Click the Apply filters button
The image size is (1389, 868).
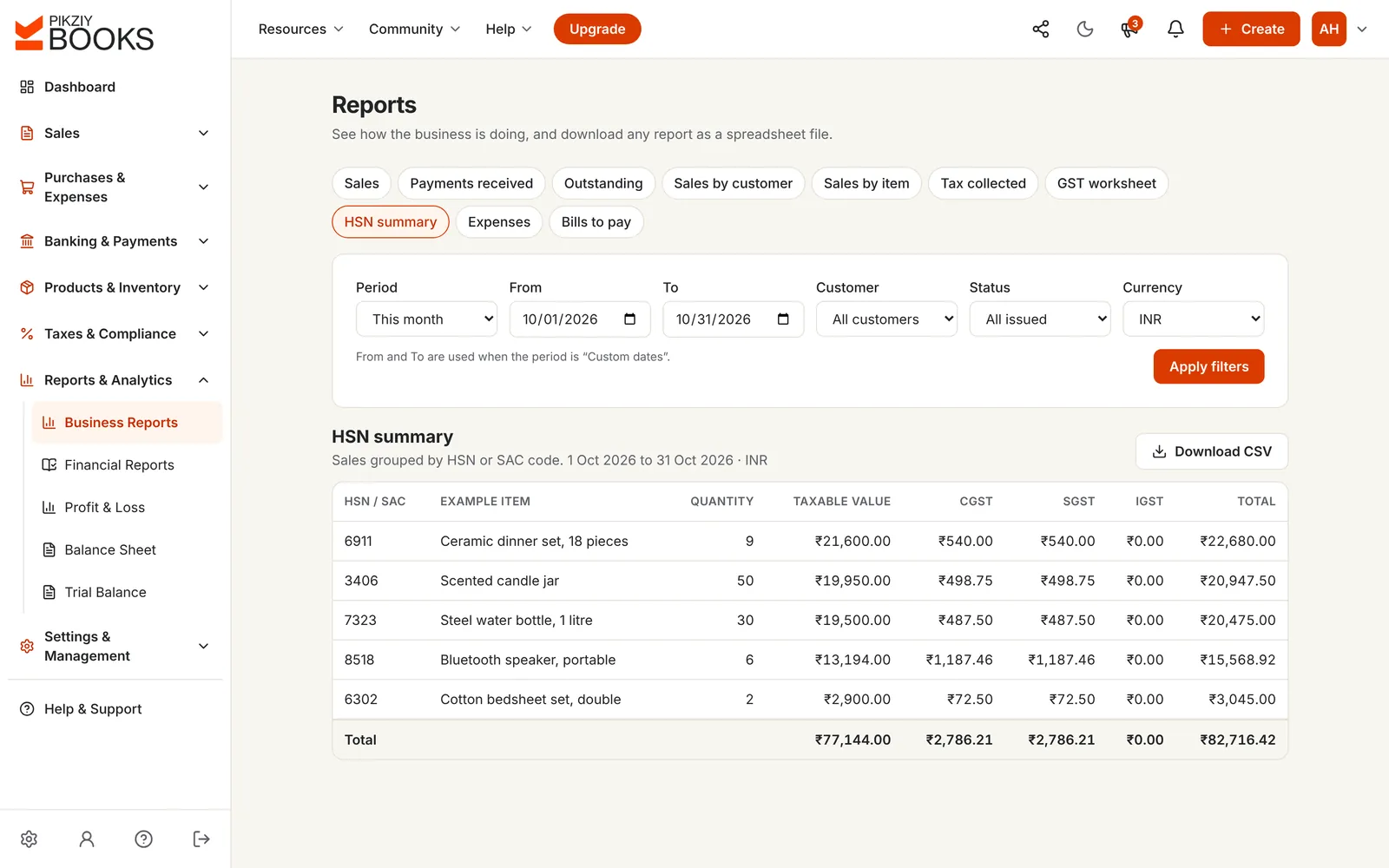pos(1208,366)
